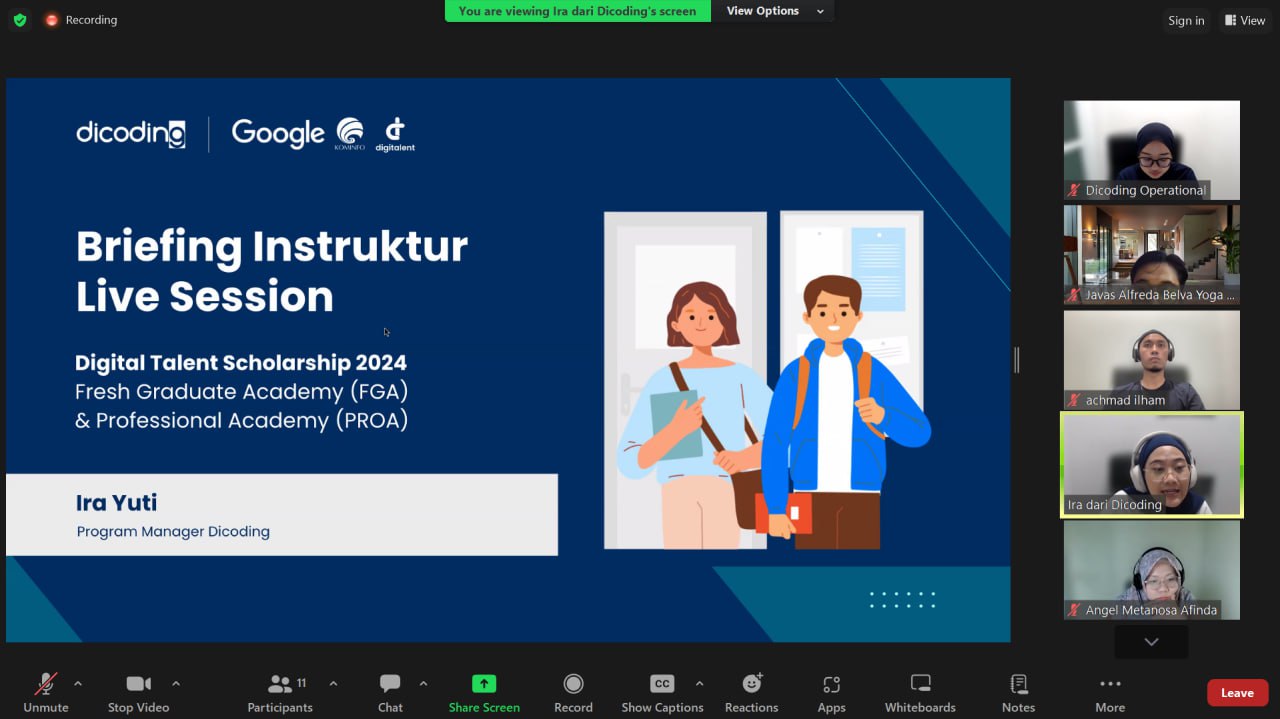
Task: Click the green encryption shield icon
Action: (x=20, y=20)
